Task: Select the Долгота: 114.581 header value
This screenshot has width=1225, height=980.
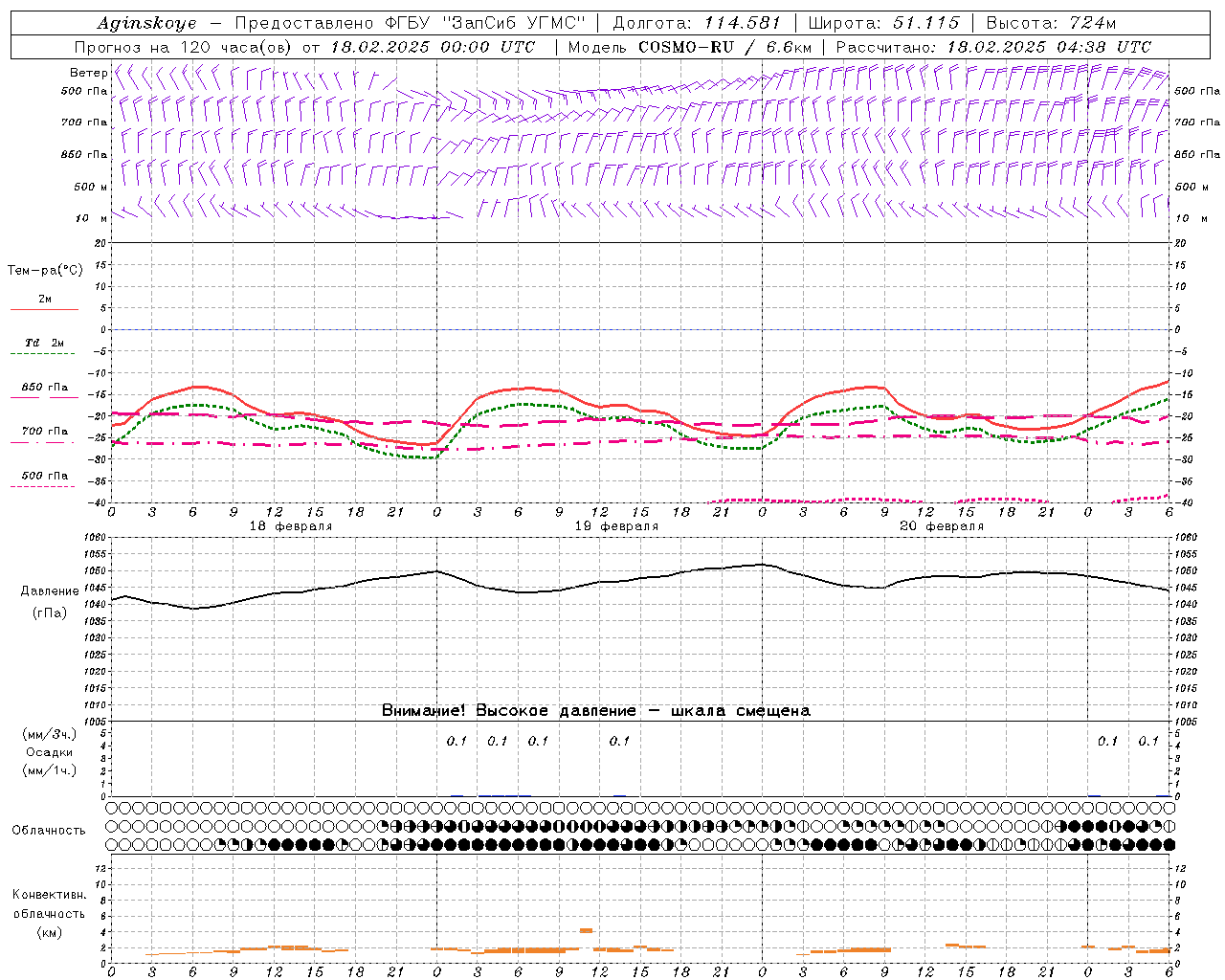Action: point(697,23)
